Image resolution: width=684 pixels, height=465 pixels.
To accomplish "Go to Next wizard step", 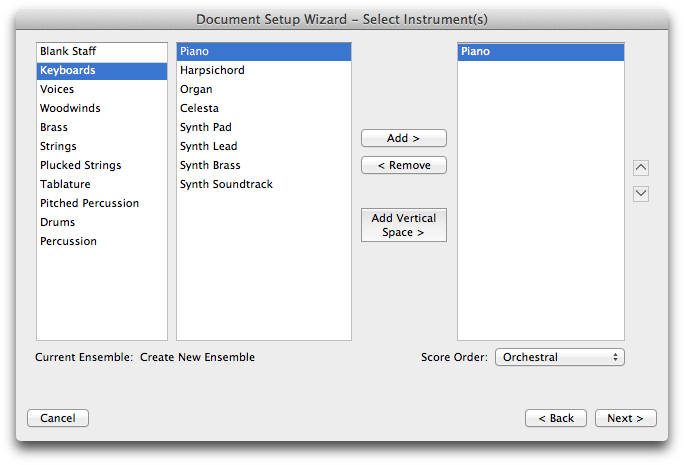I will 625,418.
